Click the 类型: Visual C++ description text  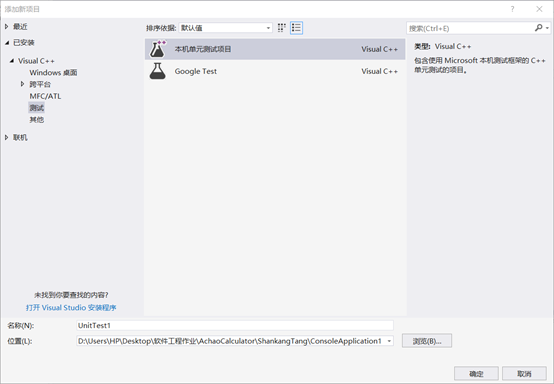(442, 46)
